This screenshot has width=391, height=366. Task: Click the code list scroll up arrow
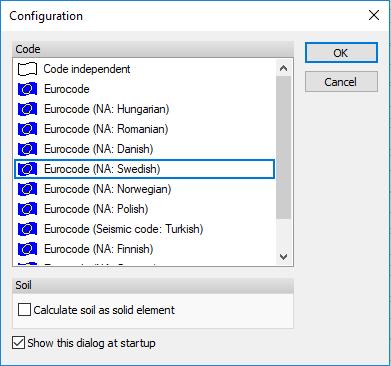coord(284,68)
